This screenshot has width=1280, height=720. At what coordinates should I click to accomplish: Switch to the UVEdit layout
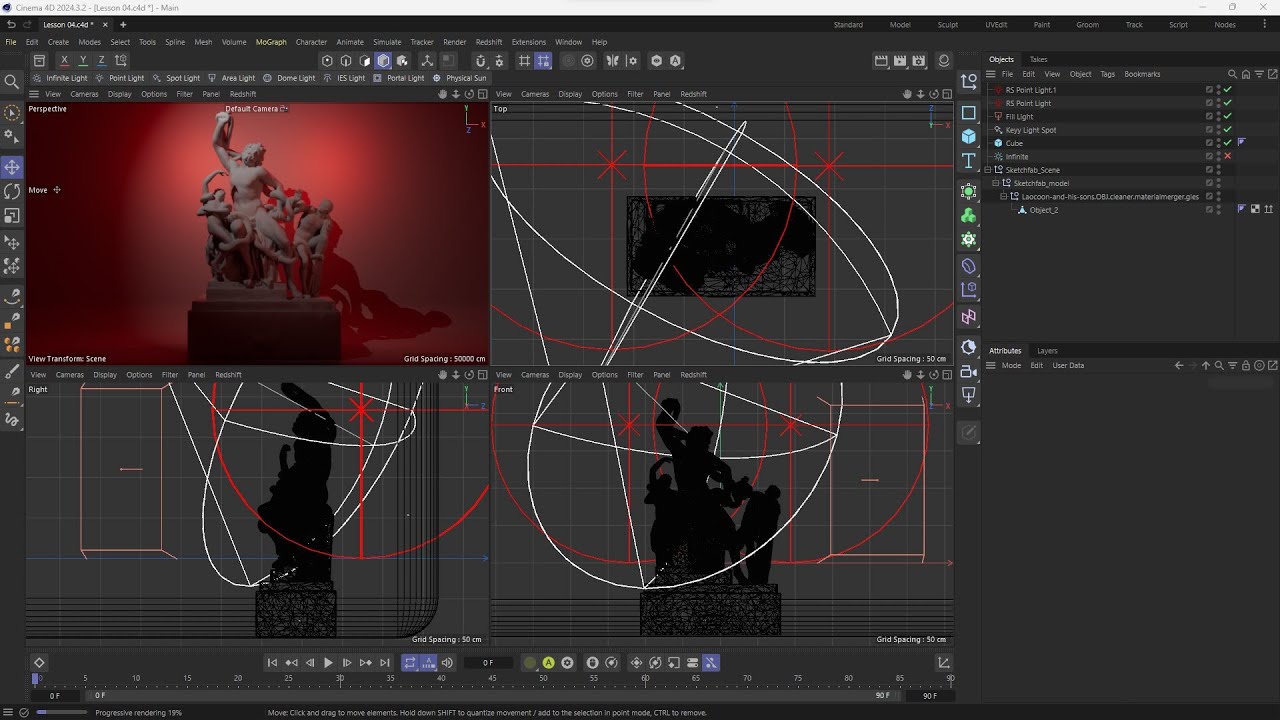(996, 24)
